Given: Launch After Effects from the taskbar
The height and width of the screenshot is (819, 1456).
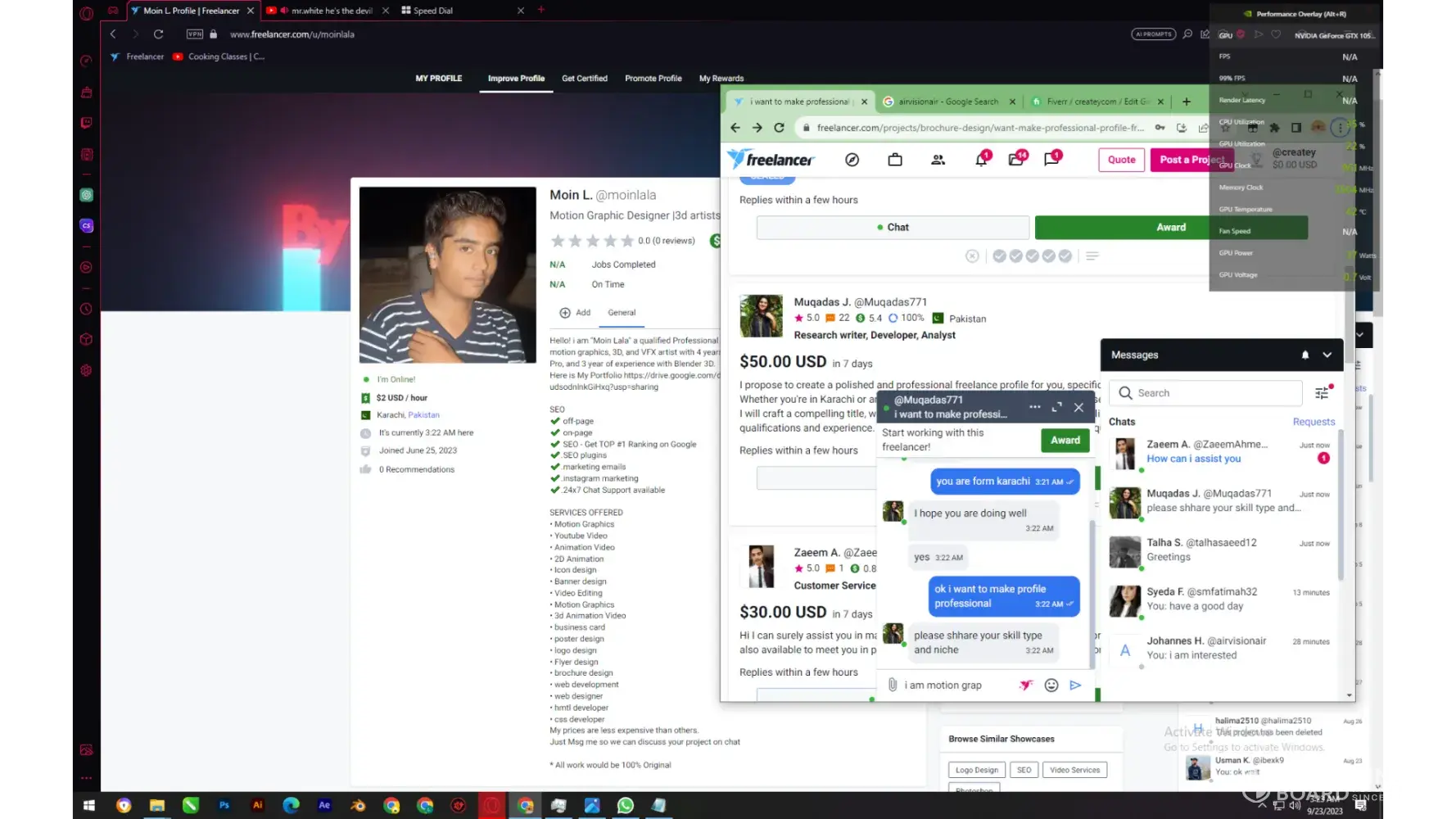Looking at the screenshot, I should click(324, 805).
